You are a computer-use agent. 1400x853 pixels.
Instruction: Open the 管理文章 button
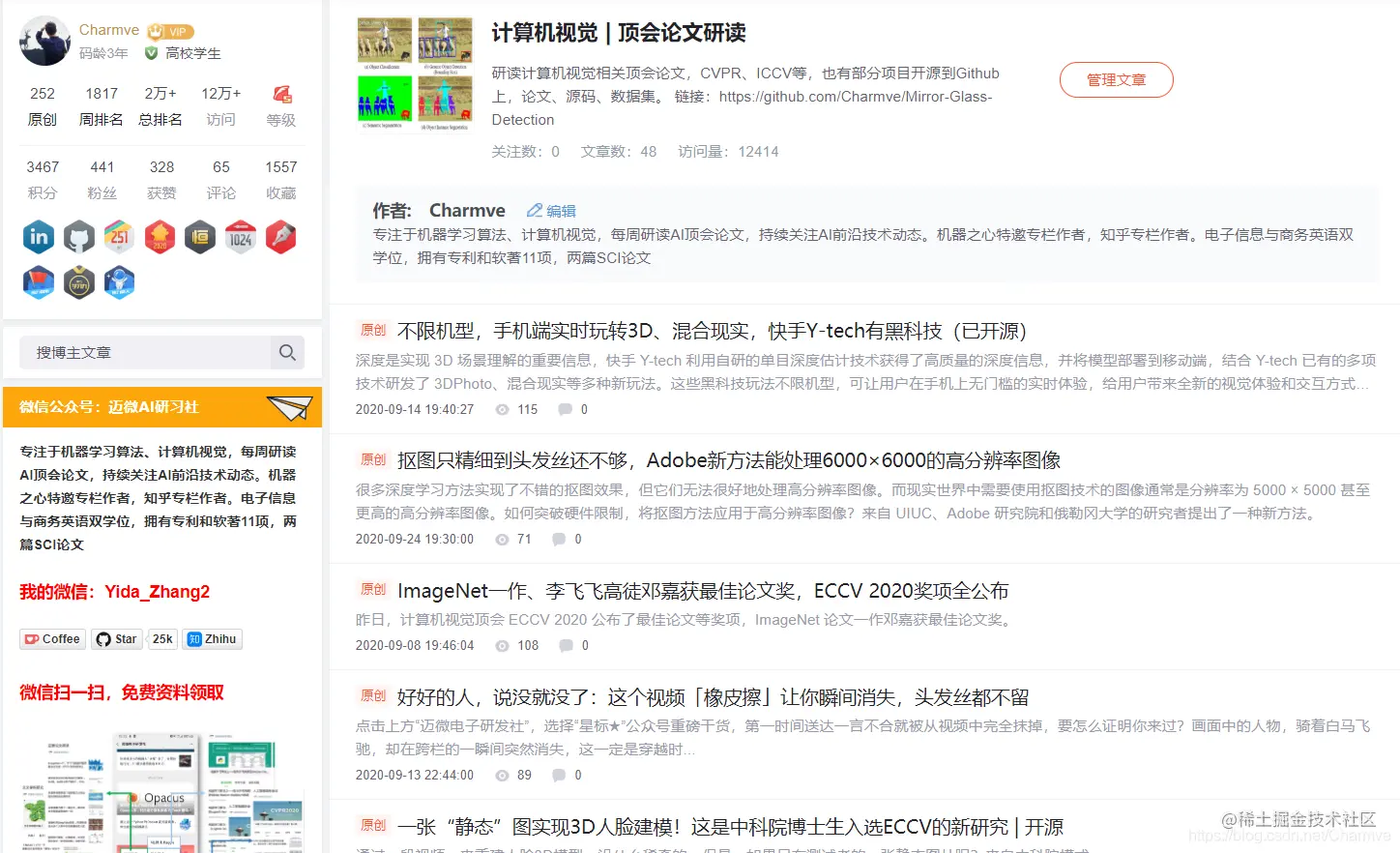coord(1116,81)
